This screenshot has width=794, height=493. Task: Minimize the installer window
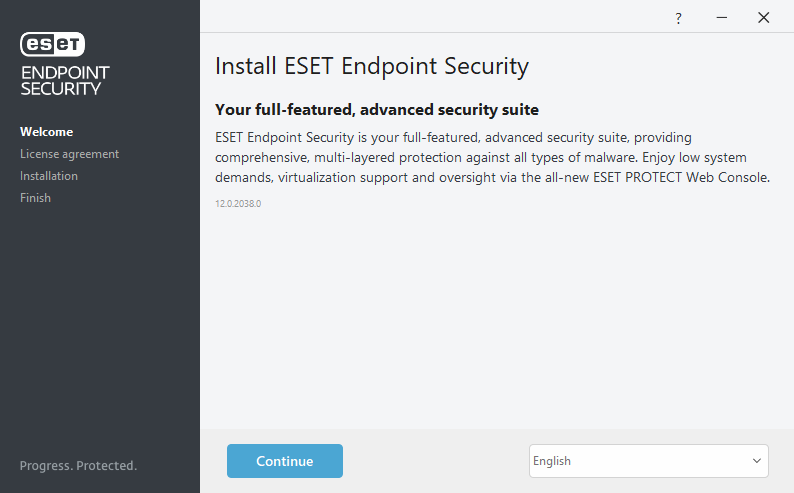click(x=720, y=18)
